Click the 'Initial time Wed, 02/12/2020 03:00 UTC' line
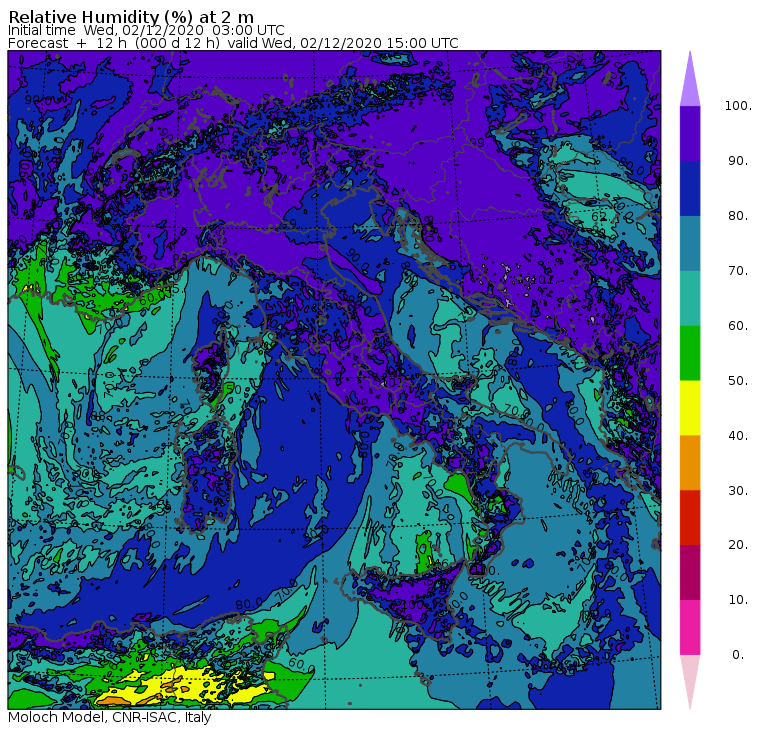760x731 pixels. (x=146, y=30)
